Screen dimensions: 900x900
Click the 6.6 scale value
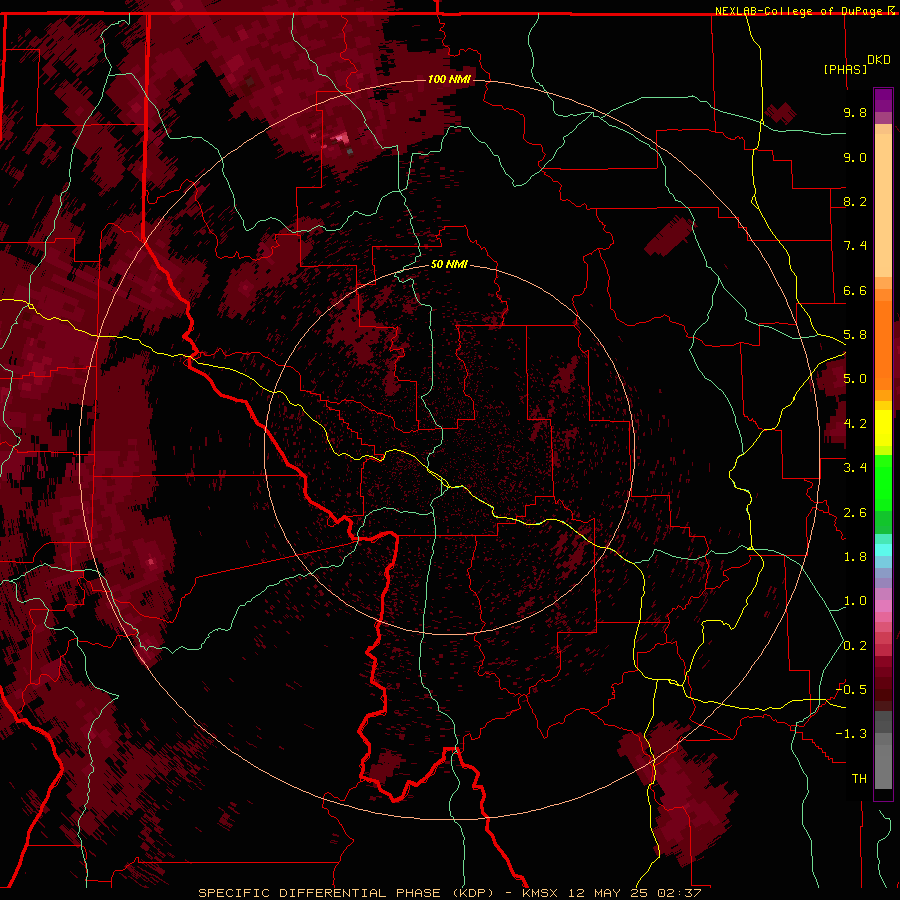(x=855, y=290)
